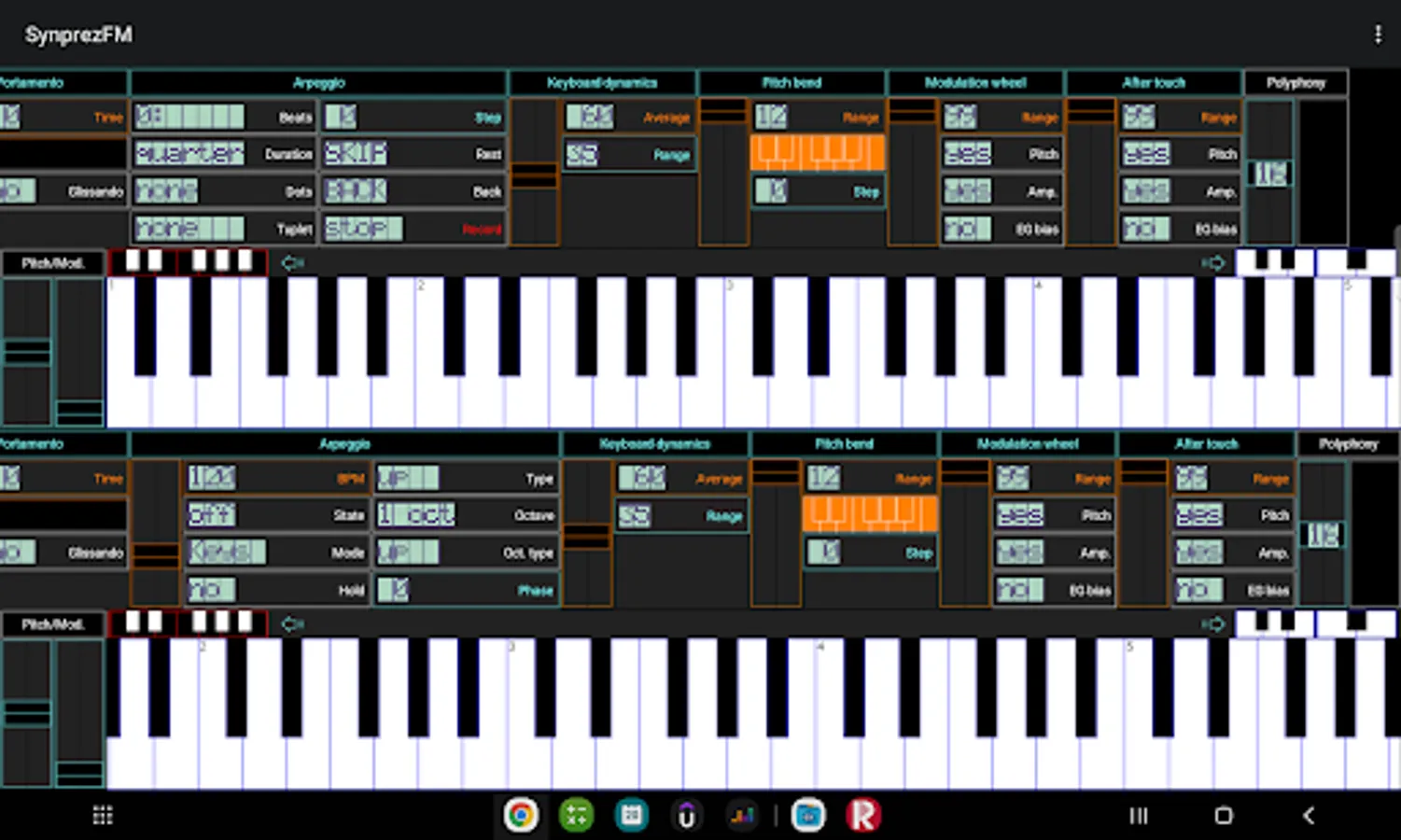Open the apps grid in the taskbar
Image resolution: width=1401 pixels, height=840 pixels.
103,816
